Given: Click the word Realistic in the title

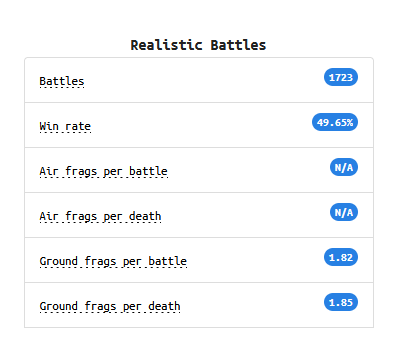Looking at the screenshot, I should 166,45.
